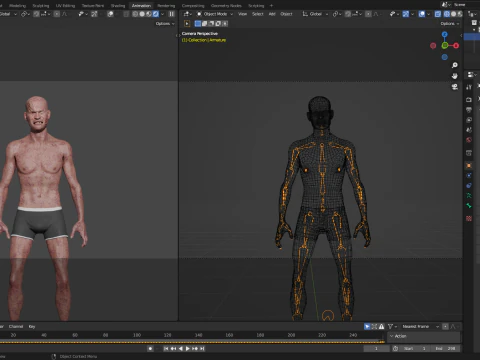Toggle auto keying record button
Screen dimensions: 480x360
pyautogui.click(x=150, y=349)
